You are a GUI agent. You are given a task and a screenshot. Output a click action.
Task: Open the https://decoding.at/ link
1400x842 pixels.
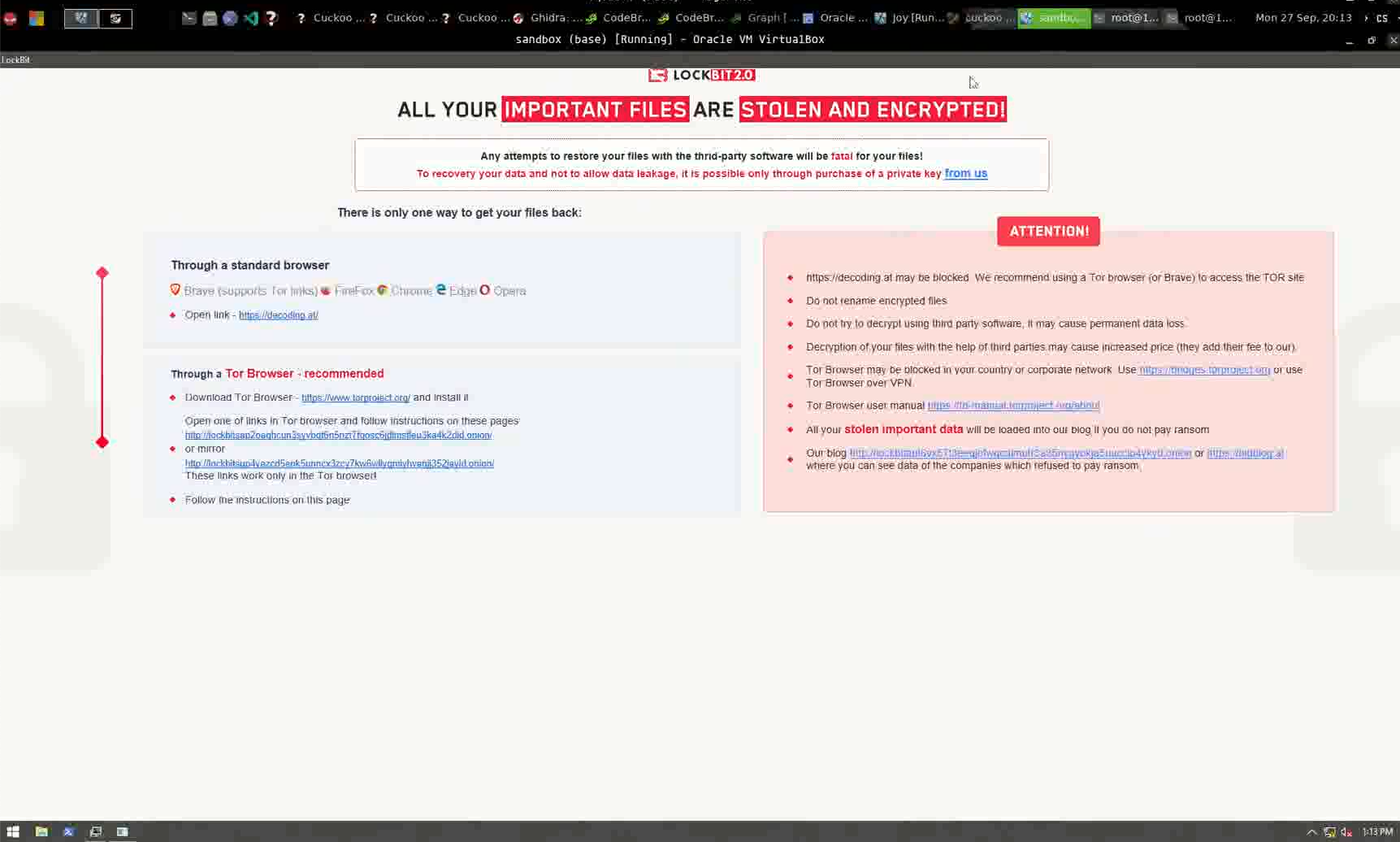[x=278, y=315]
